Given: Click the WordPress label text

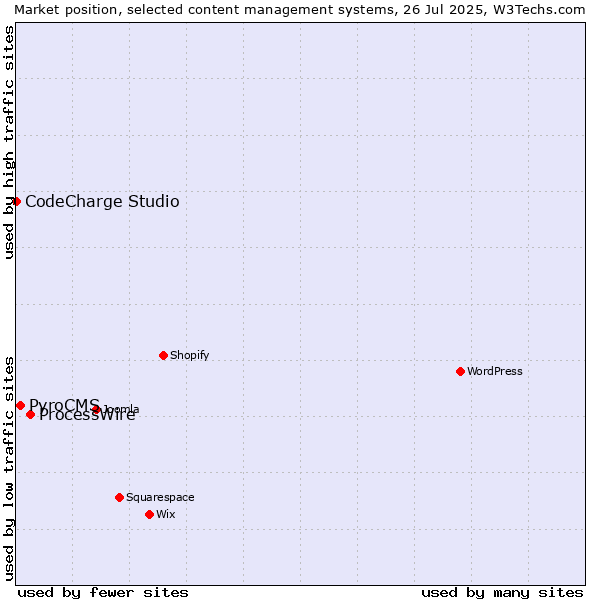Looking at the screenshot, I should [x=494, y=371].
